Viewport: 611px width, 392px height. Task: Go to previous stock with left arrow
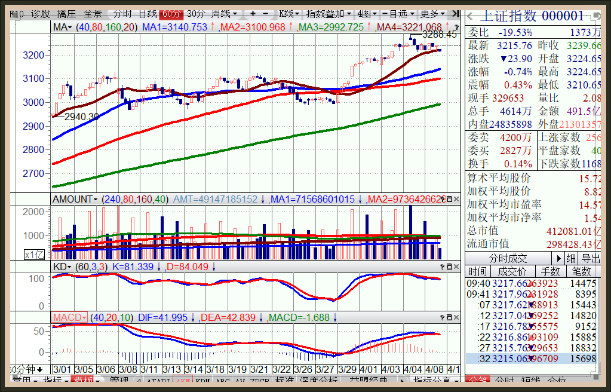[x=470, y=16]
